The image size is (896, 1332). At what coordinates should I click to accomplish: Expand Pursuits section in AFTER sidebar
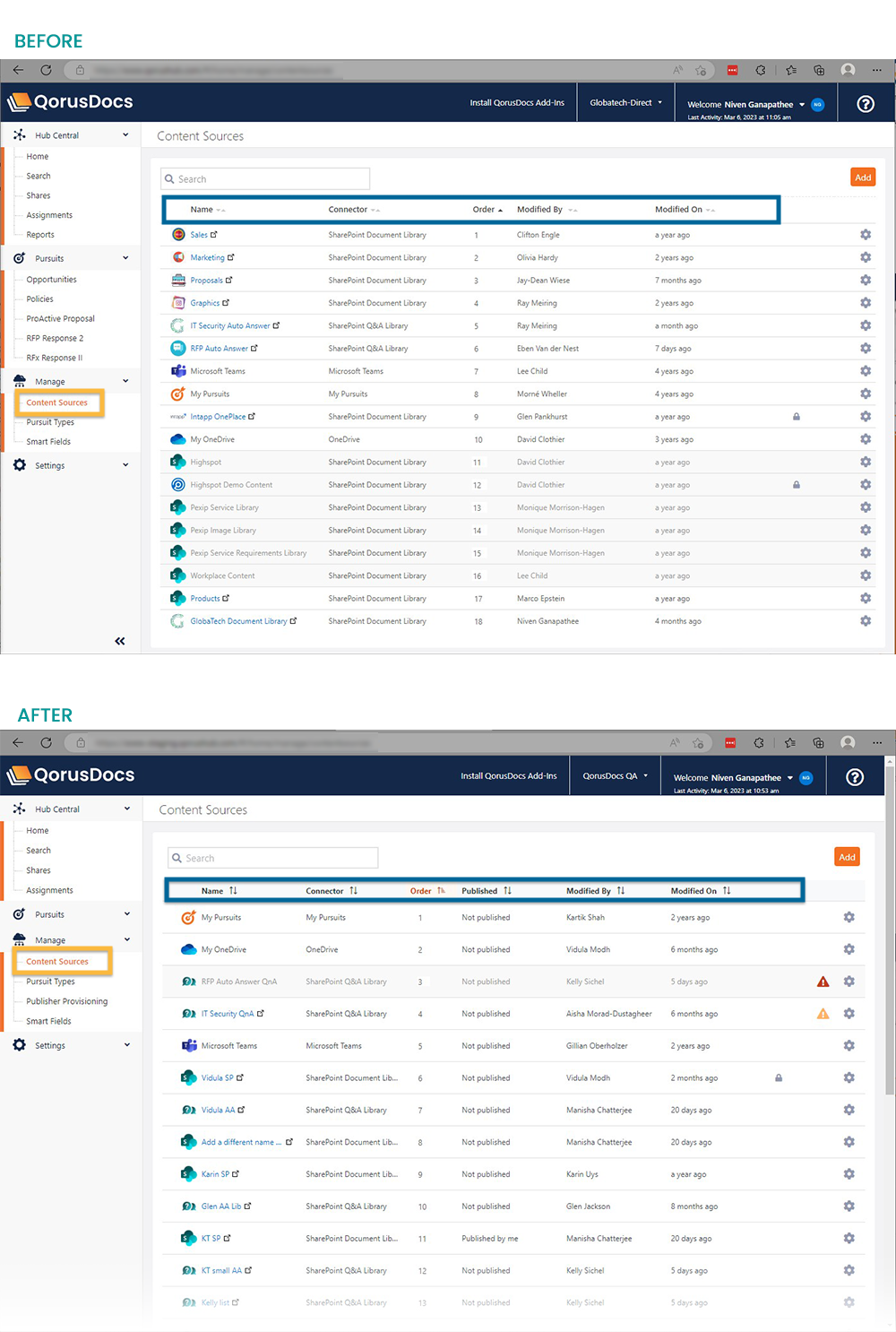[x=127, y=914]
